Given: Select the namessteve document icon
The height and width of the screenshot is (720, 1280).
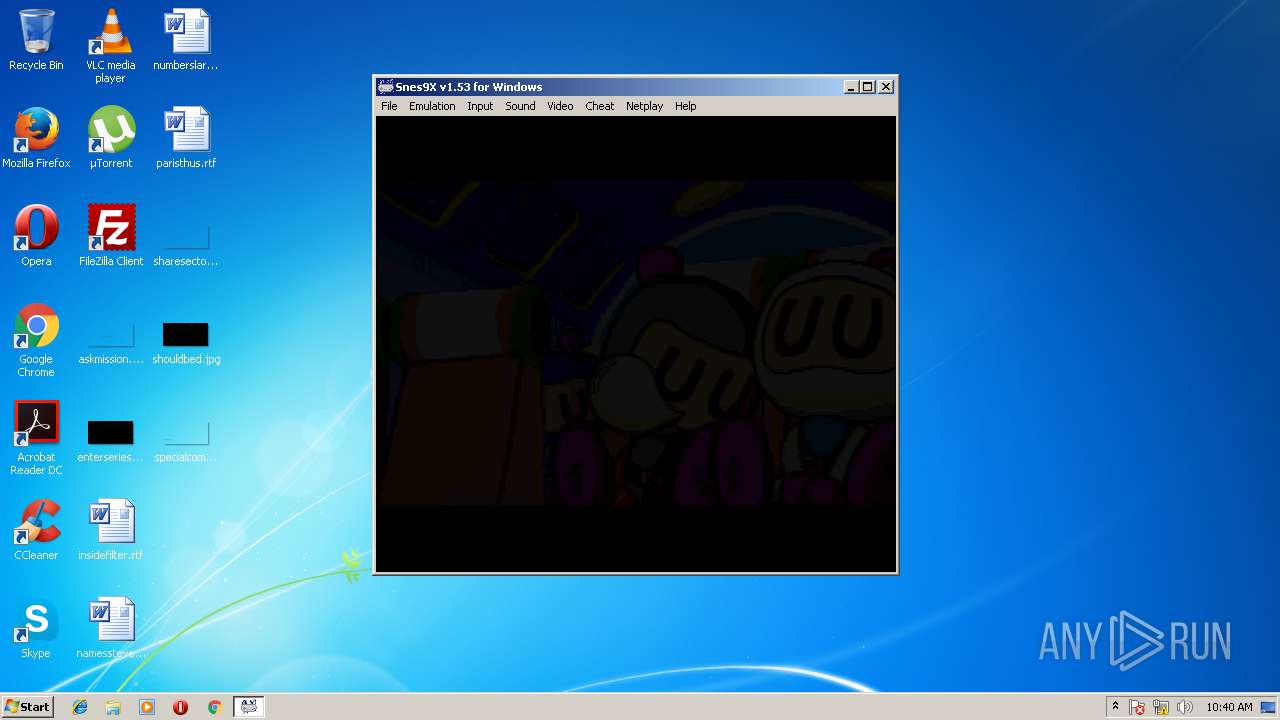Looking at the screenshot, I should [x=110, y=628].
